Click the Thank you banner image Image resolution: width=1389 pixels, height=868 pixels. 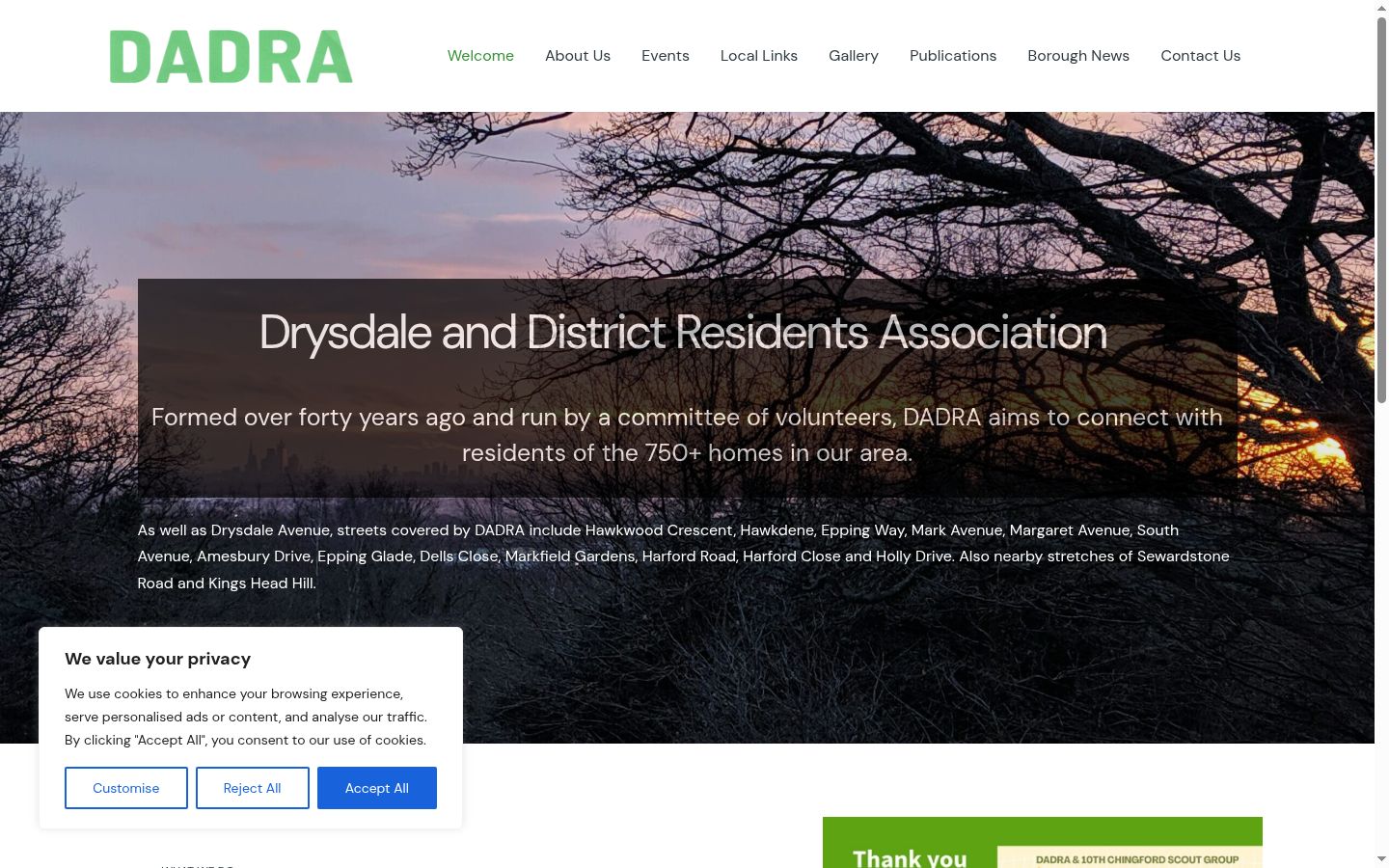coord(1043,843)
